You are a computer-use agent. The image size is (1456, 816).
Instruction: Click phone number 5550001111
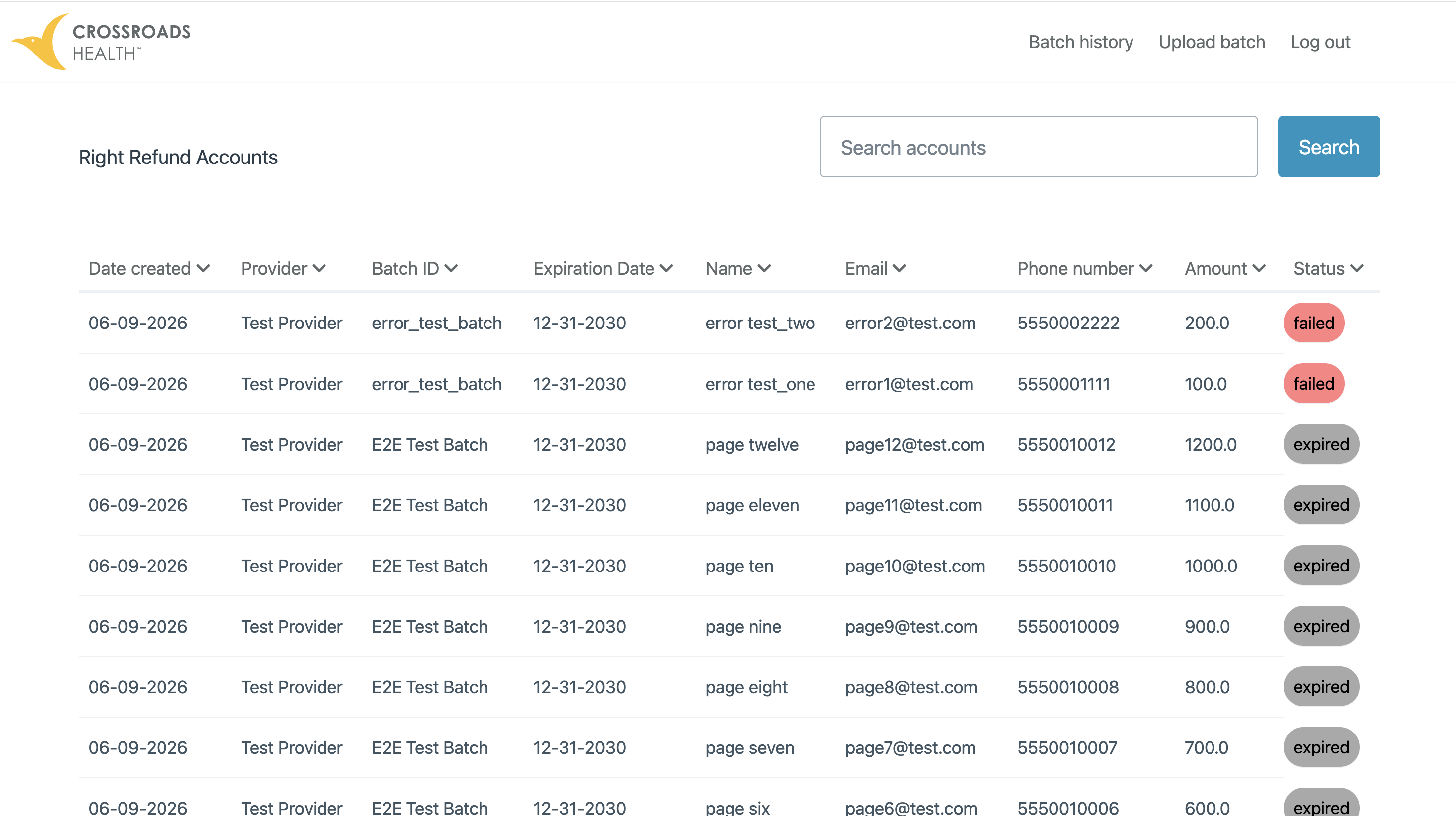[1064, 384]
